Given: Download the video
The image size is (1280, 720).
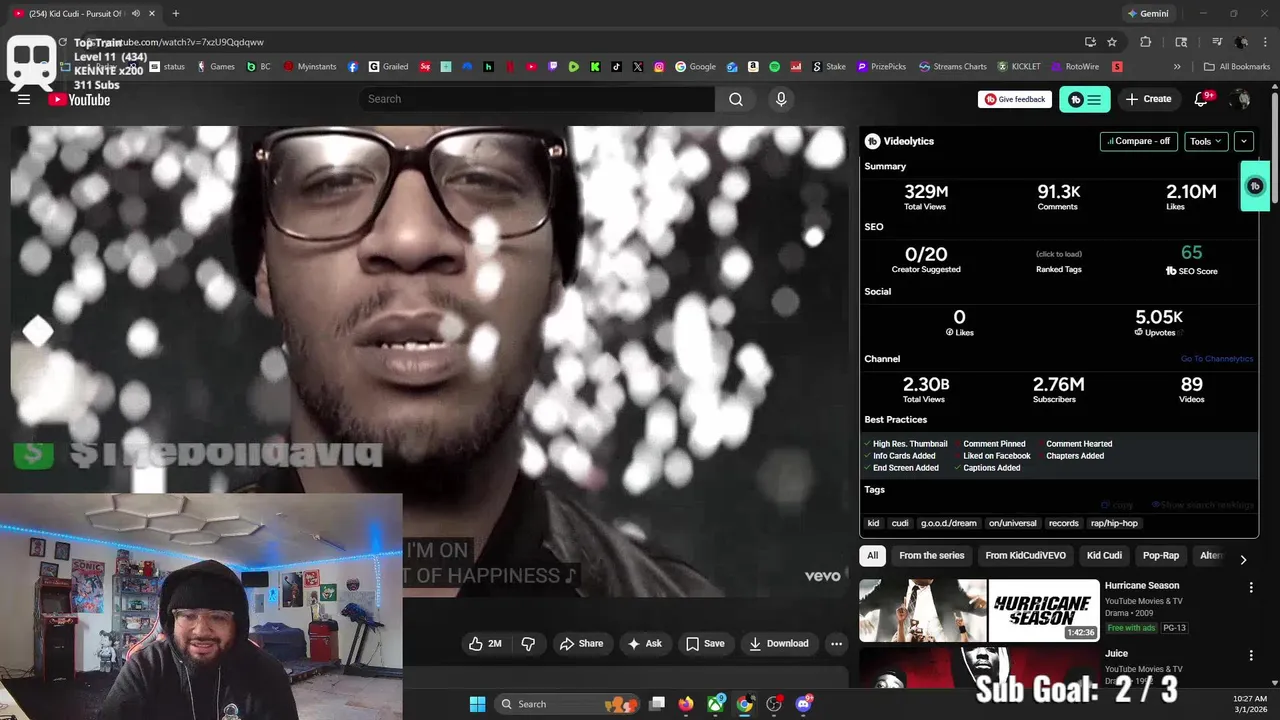Looking at the screenshot, I should point(779,644).
